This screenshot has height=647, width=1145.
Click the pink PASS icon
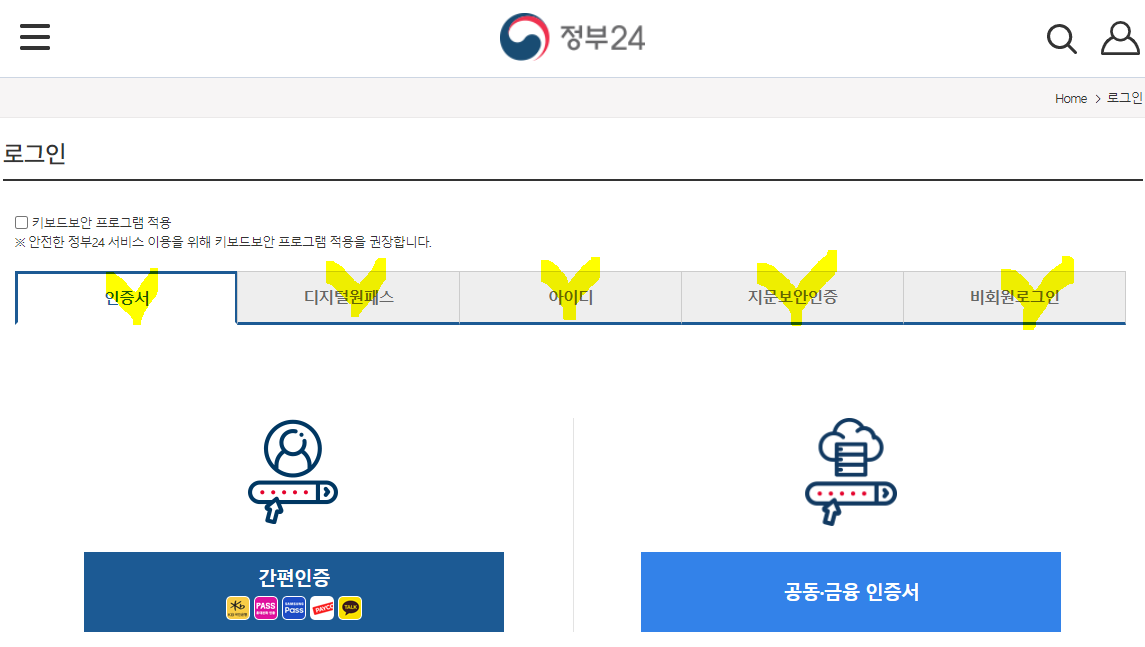[266, 608]
